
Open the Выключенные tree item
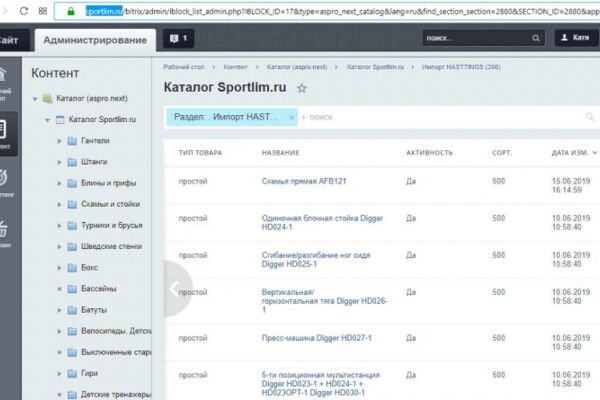tap(116, 352)
